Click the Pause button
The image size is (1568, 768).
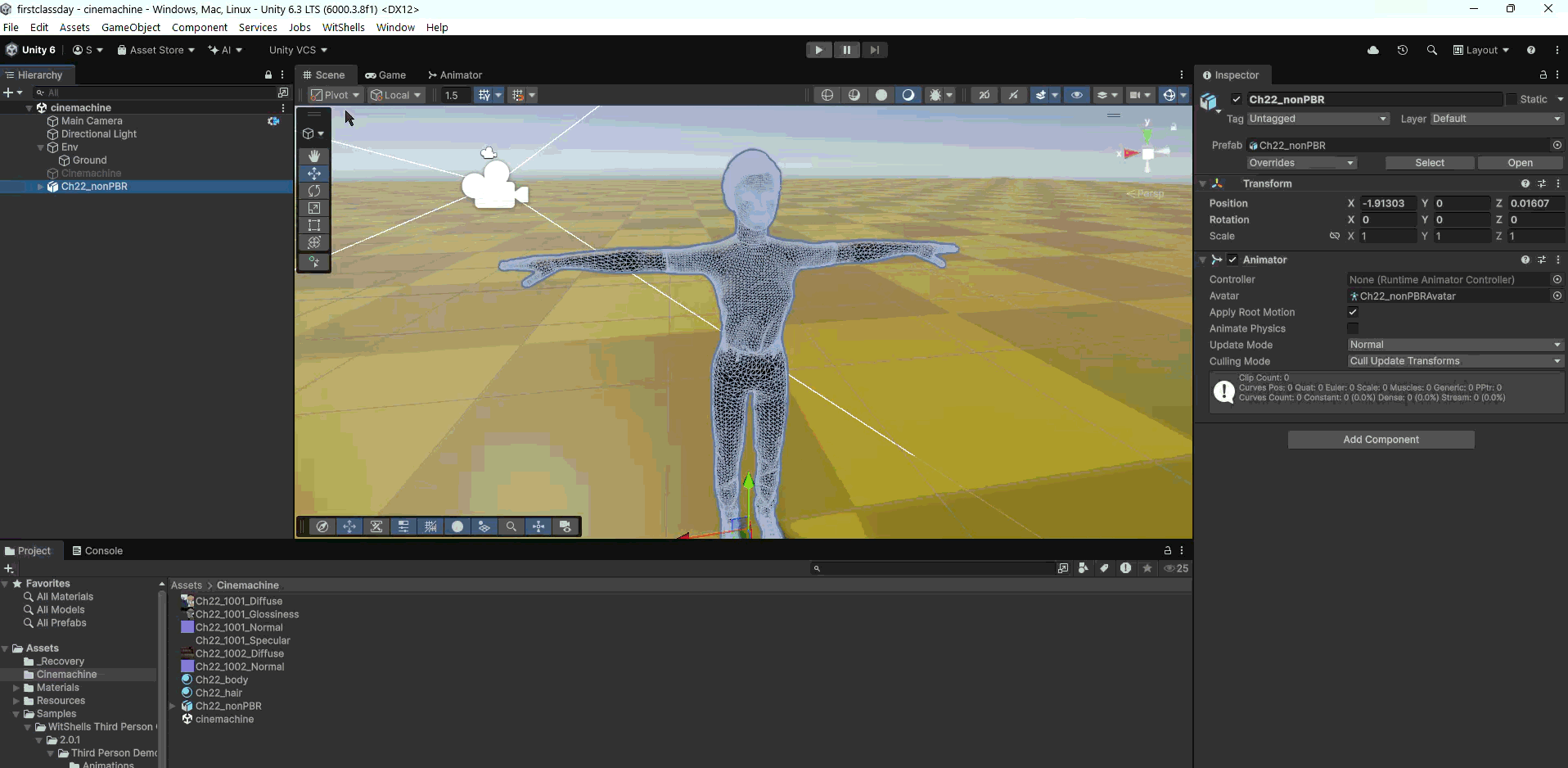click(x=847, y=50)
